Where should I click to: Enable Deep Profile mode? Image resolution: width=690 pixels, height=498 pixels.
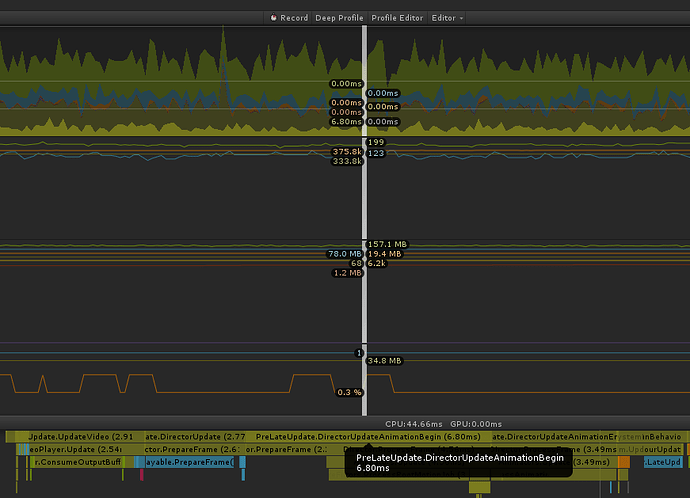coord(339,18)
